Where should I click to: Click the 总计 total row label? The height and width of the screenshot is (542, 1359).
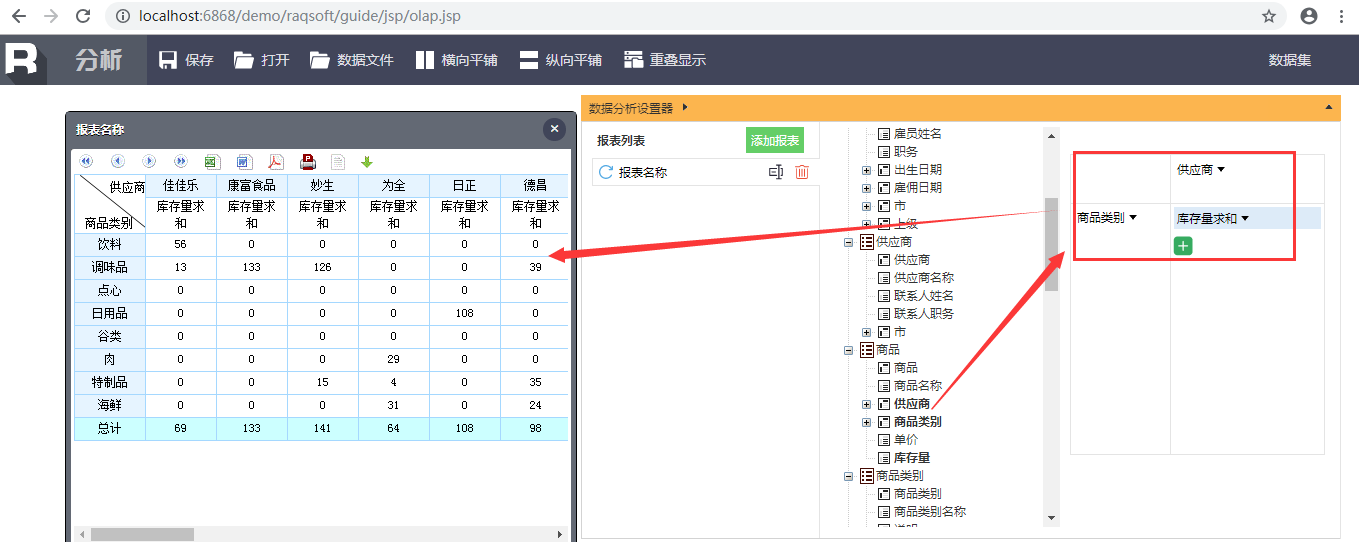110,428
